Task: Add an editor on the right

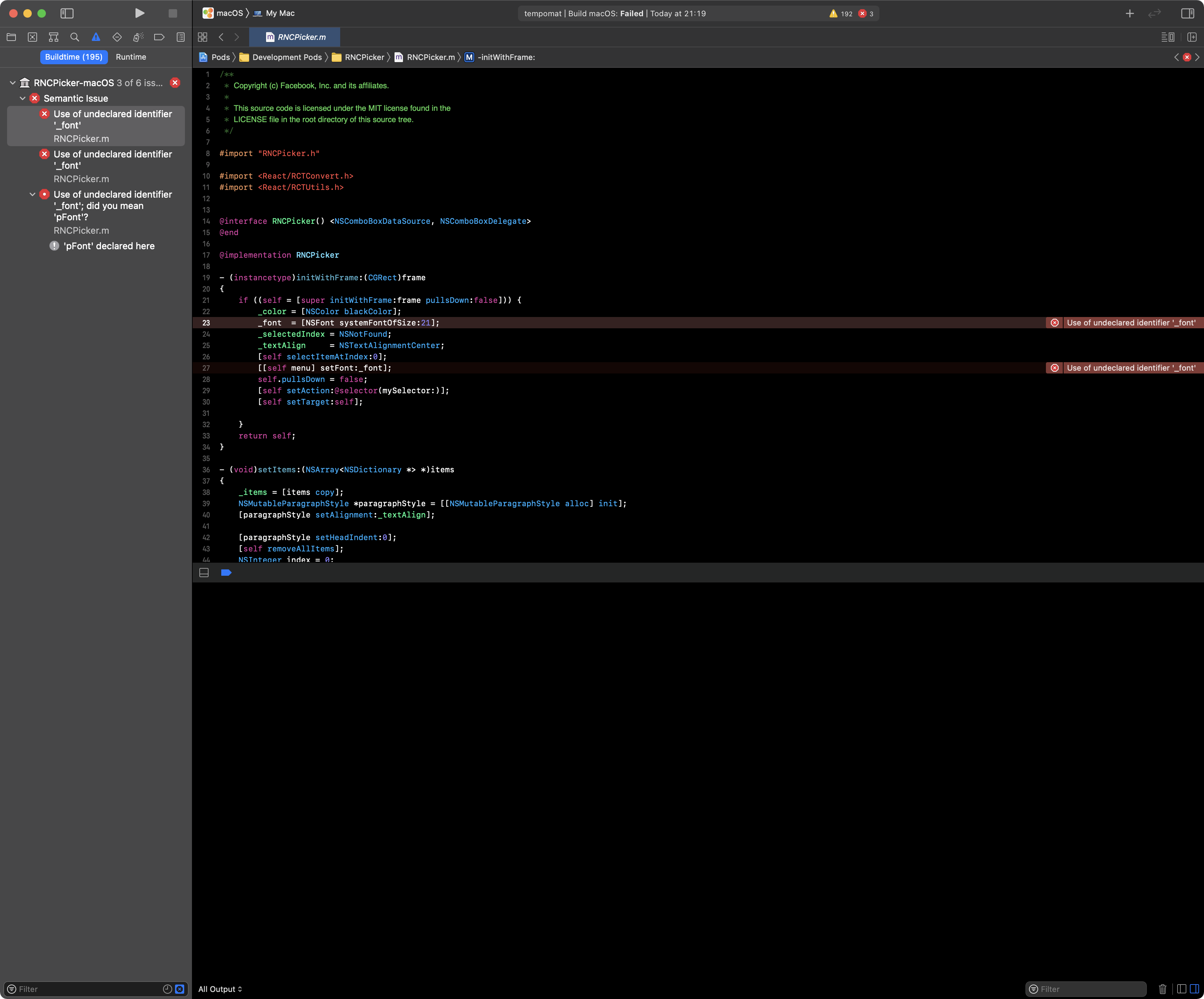Action: (x=1192, y=37)
